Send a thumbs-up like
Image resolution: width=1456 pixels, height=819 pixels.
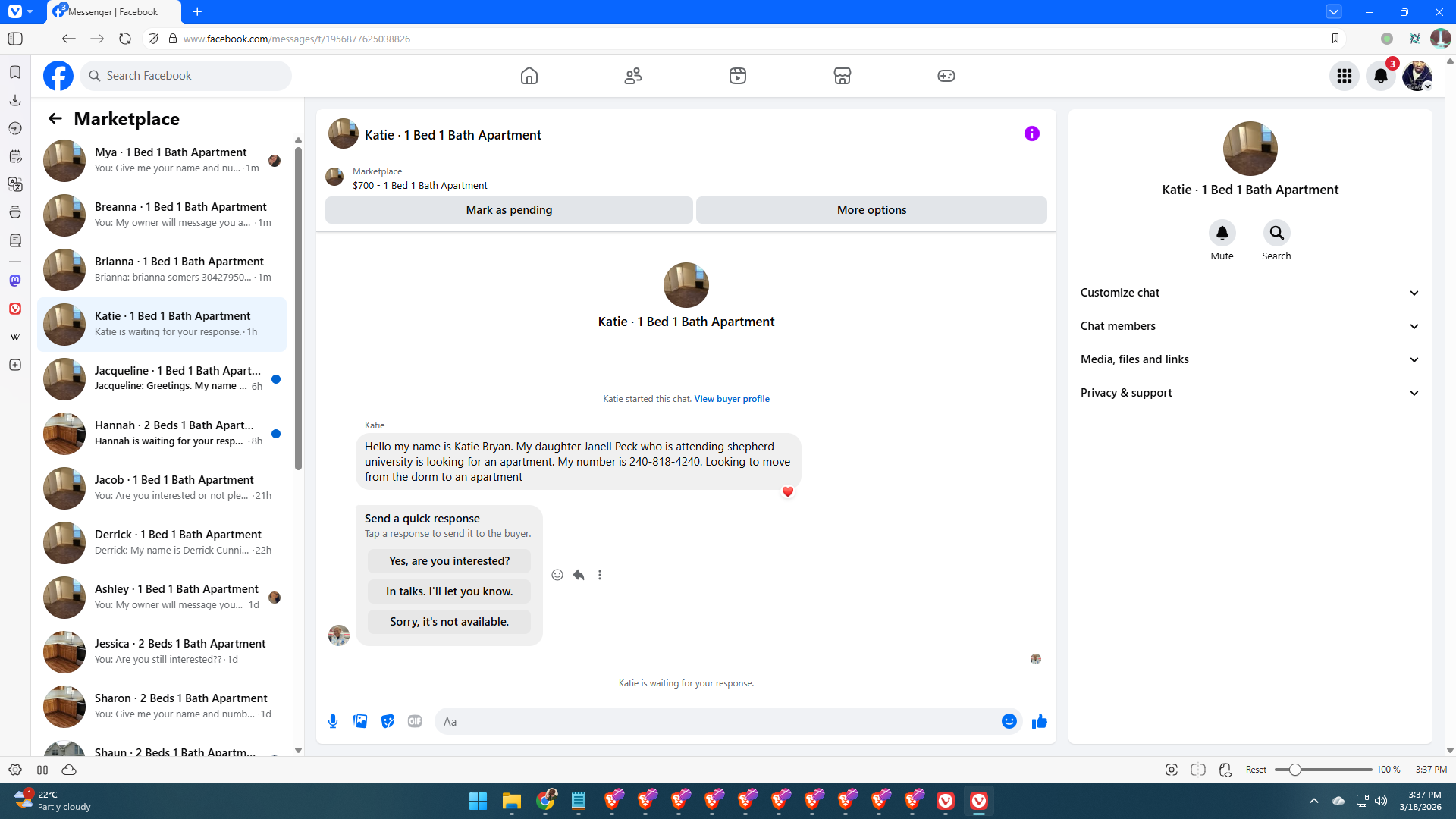click(x=1039, y=721)
